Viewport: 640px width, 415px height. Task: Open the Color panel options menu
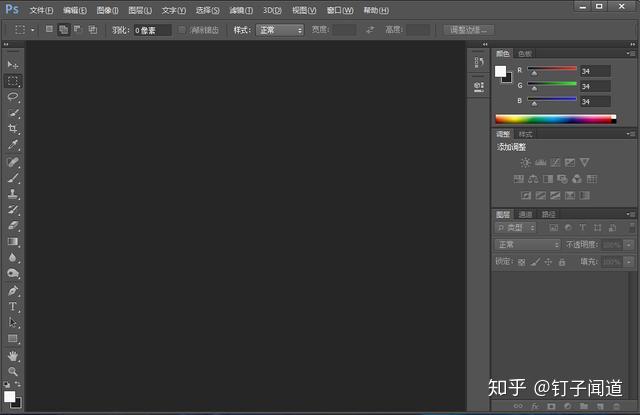tap(631, 53)
